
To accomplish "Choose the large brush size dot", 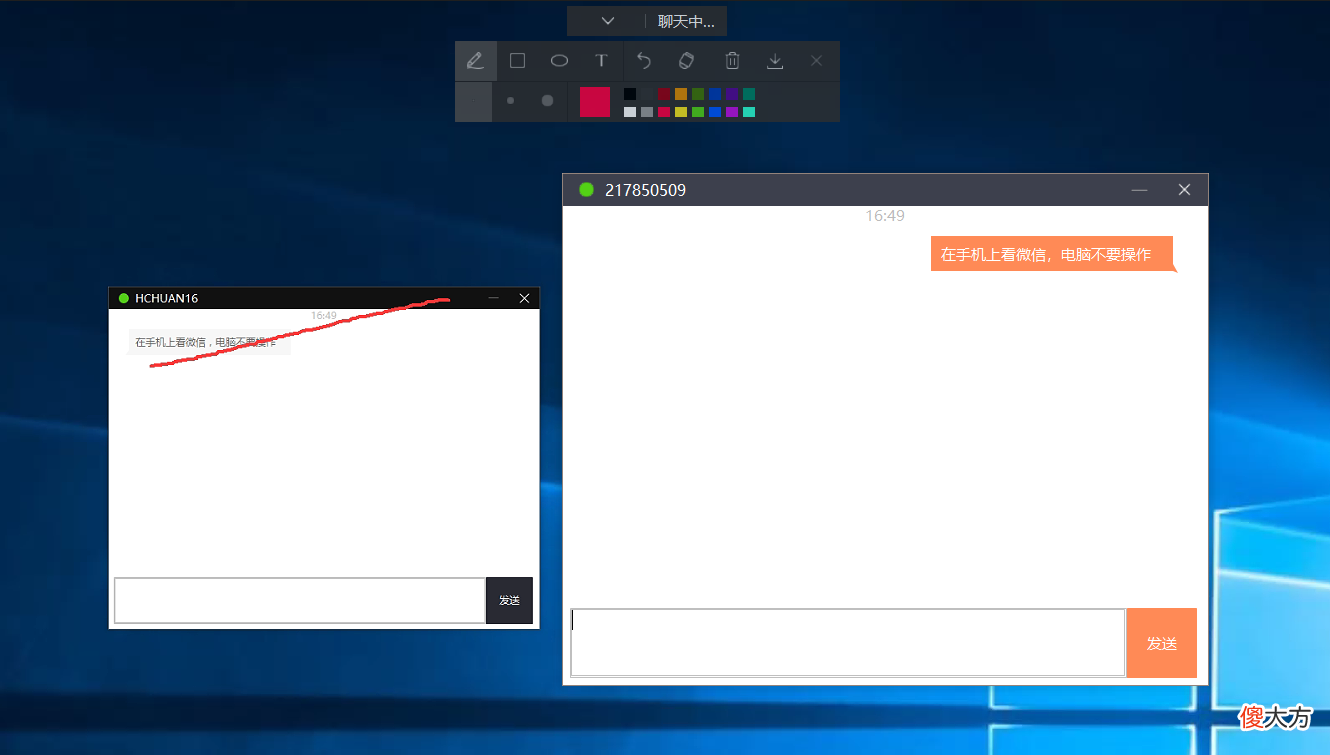I will point(547,101).
